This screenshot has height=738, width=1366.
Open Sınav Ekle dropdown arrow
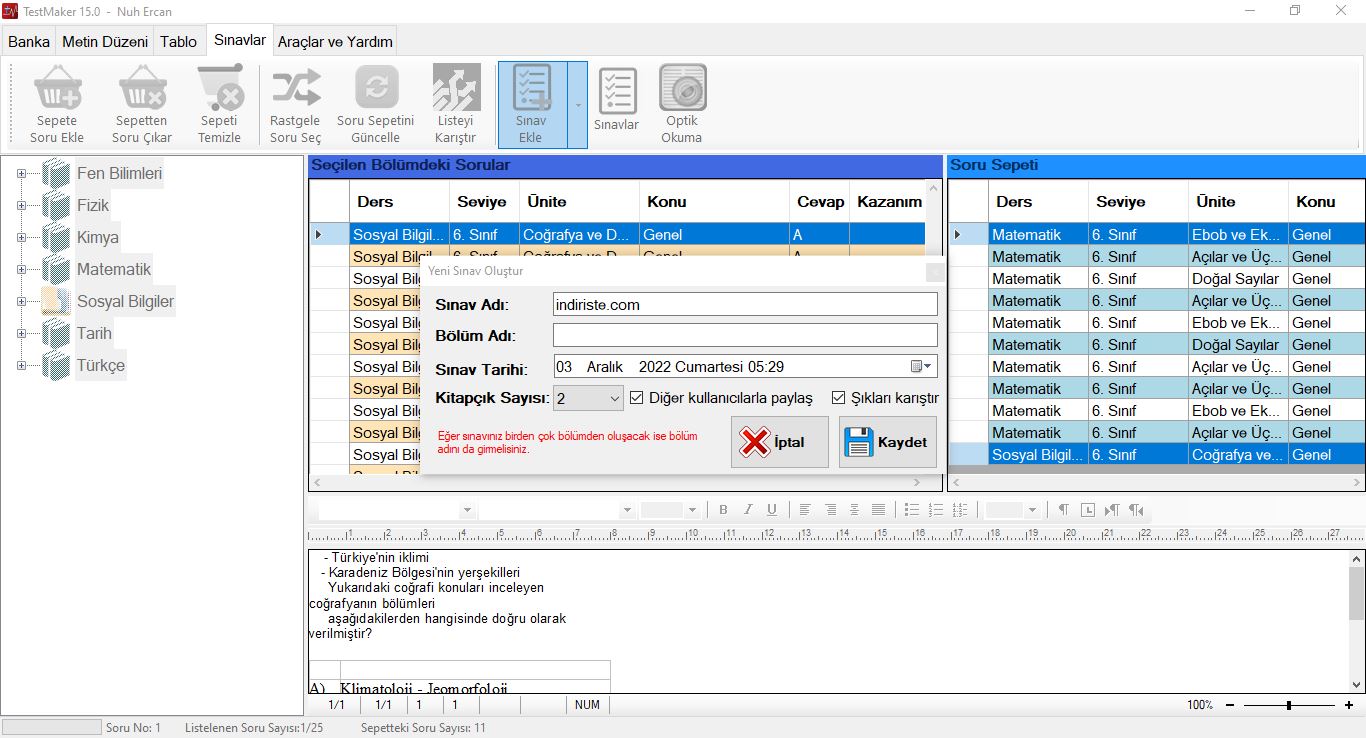[x=578, y=105]
